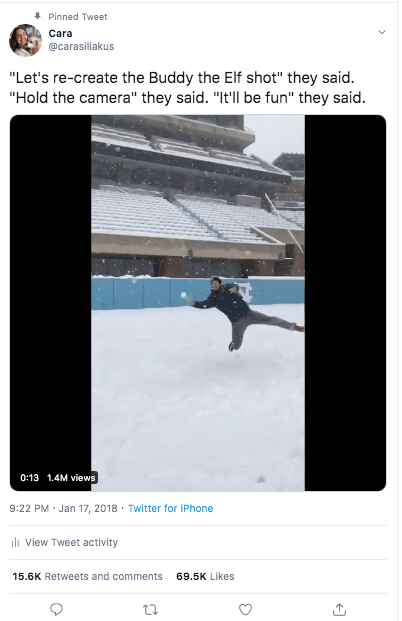Click the 1.4M views label
Viewport: 402px width, 621px height.
(x=71, y=478)
